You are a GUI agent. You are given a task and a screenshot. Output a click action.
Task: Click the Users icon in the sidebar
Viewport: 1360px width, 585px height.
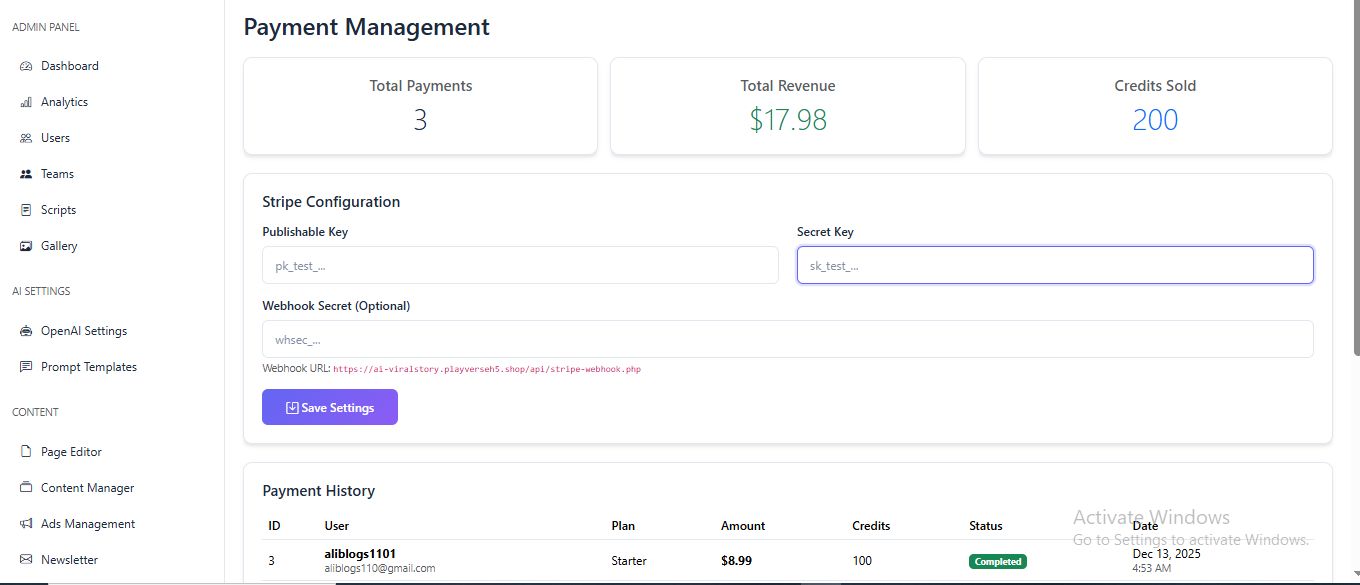pos(26,138)
